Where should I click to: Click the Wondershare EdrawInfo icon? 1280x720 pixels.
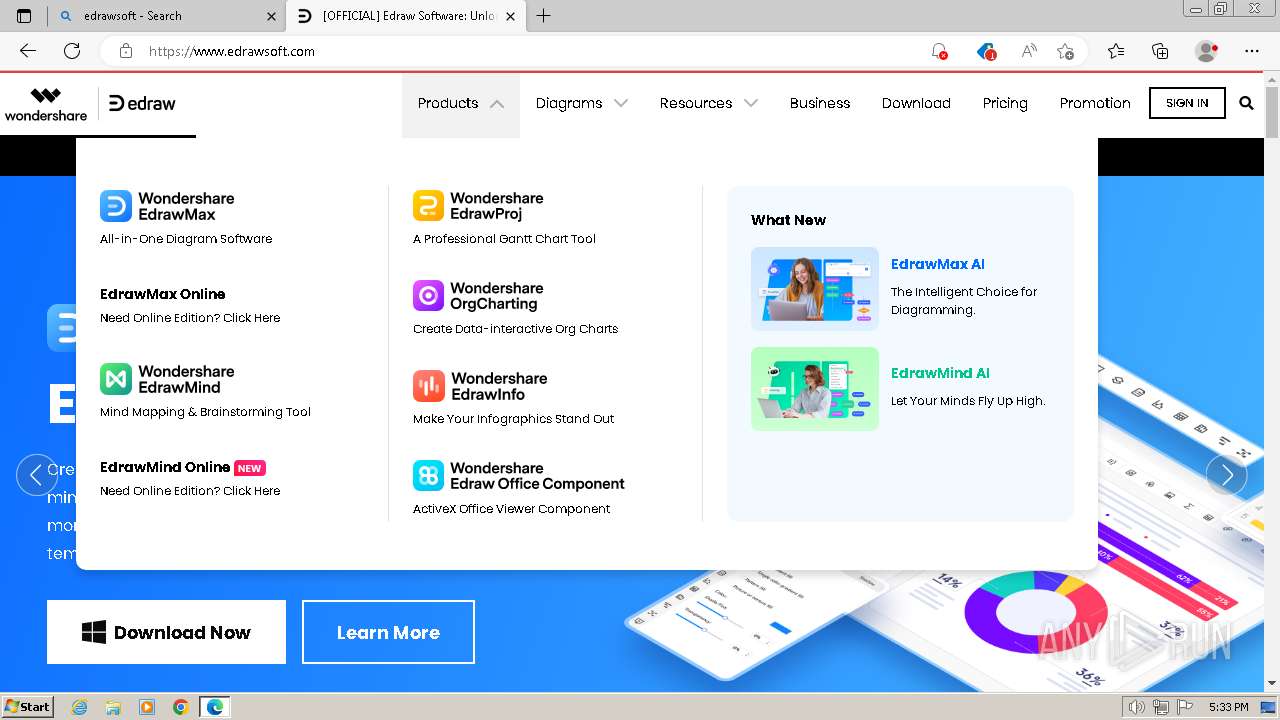[428, 386]
